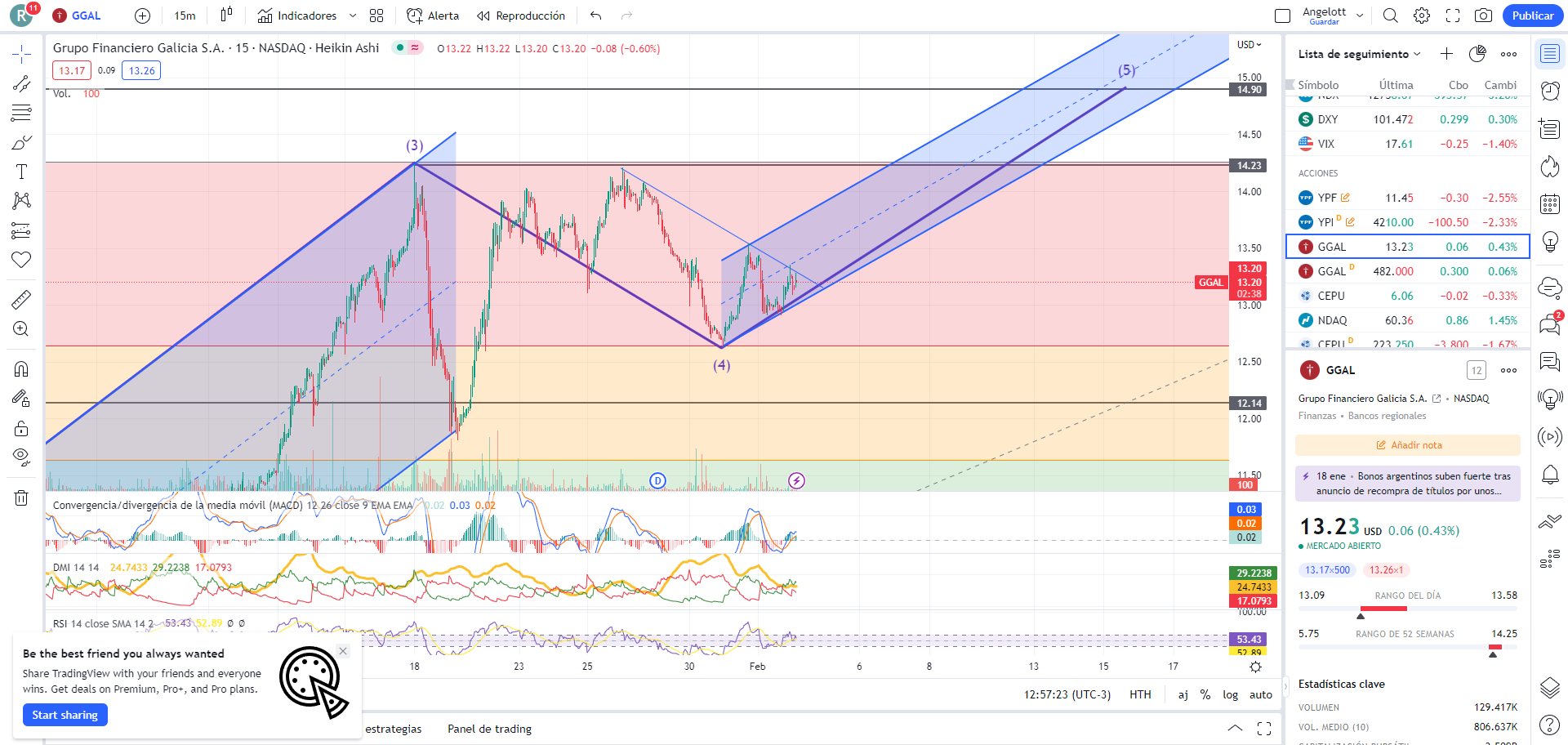The height and width of the screenshot is (745, 1568).
Task: Open the 15m interval selector
Action: tap(185, 16)
